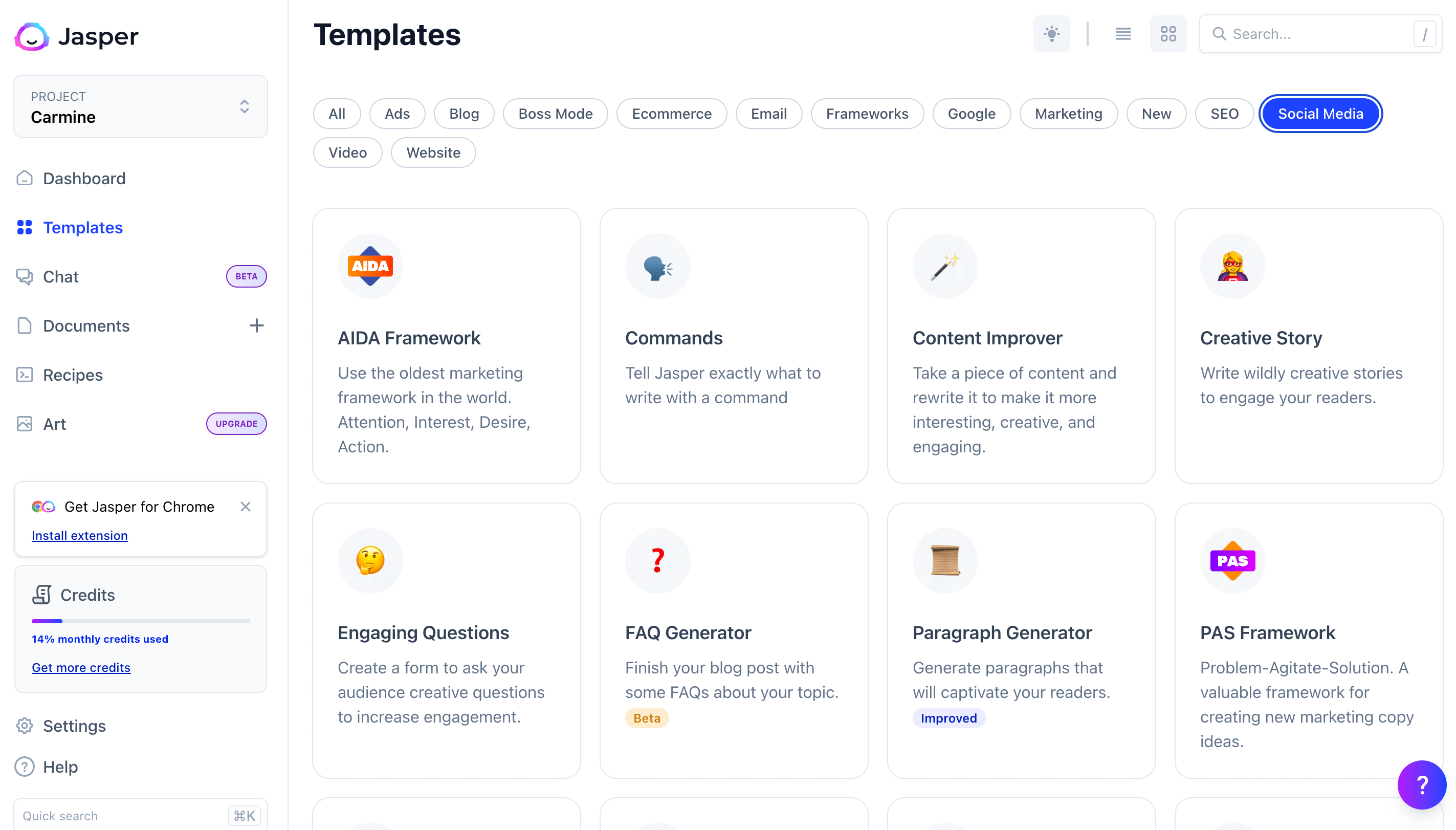Open the Carmine project selector
Viewport: 1456px width, 830px height.
tap(140, 106)
